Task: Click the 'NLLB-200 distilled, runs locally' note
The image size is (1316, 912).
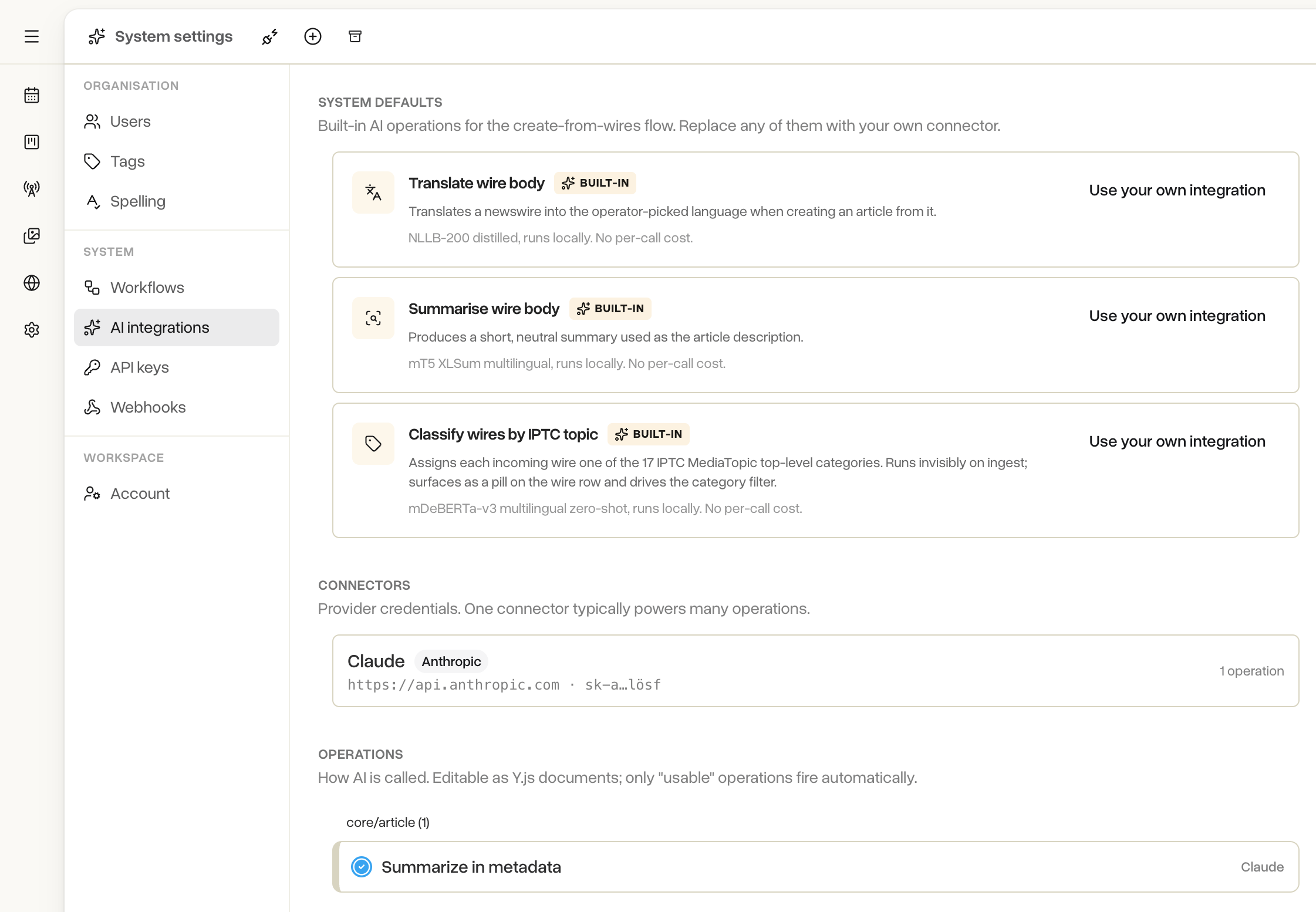Action: pyautogui.click(x=551, y=238)
